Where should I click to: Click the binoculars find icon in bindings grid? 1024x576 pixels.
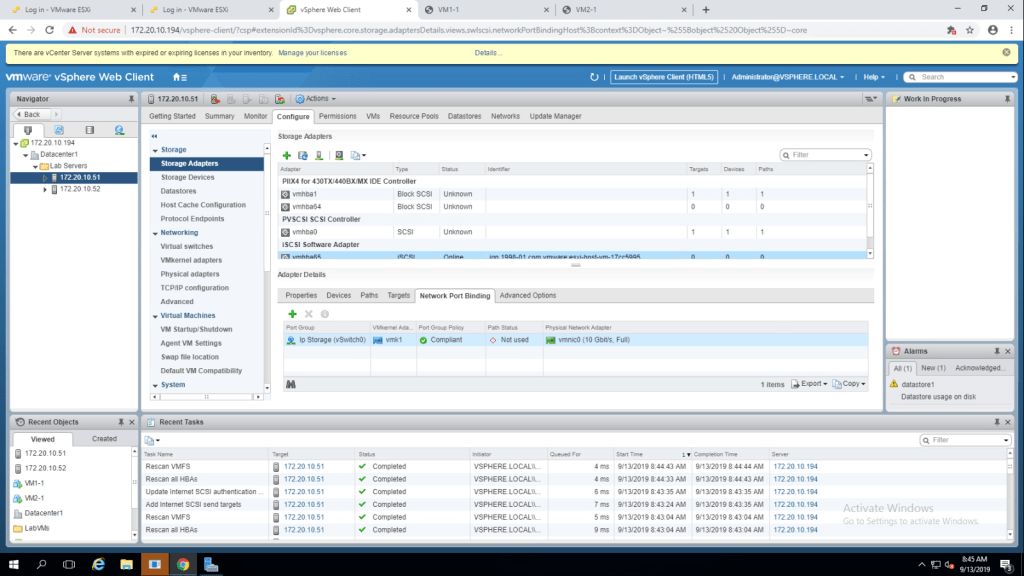click(x=290, y=384)
